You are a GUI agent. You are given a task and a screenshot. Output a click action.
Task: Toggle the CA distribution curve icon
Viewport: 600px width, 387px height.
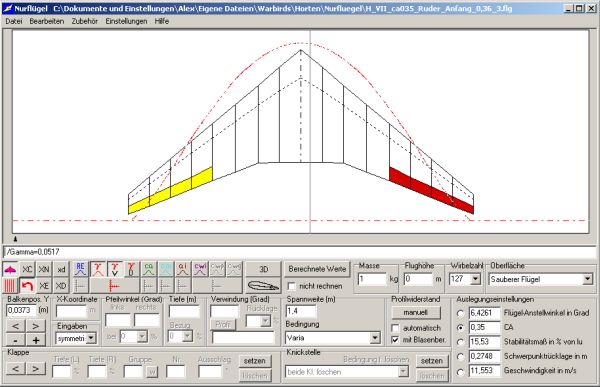[149, 269]
